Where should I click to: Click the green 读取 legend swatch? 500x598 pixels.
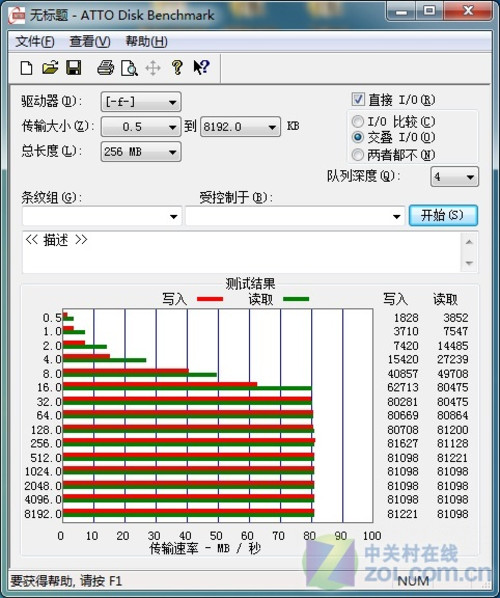(296, 299)
